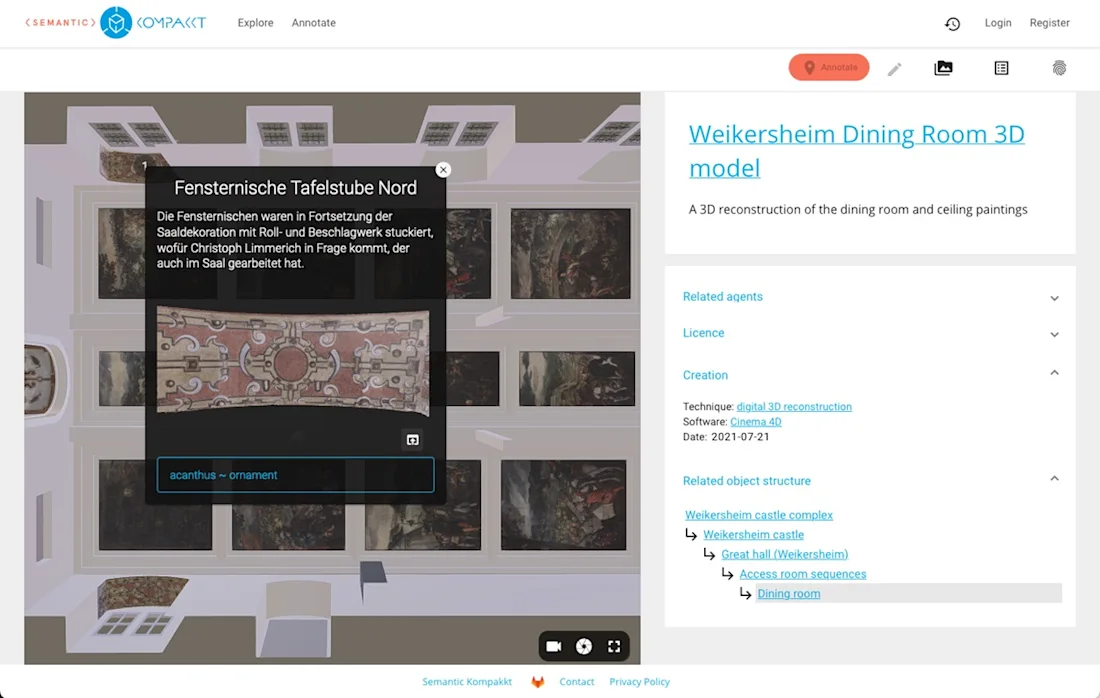Click the ornament ceiling image in popup
The image size is (1100, 698).
pyautogui.click(x=293, y=361)
